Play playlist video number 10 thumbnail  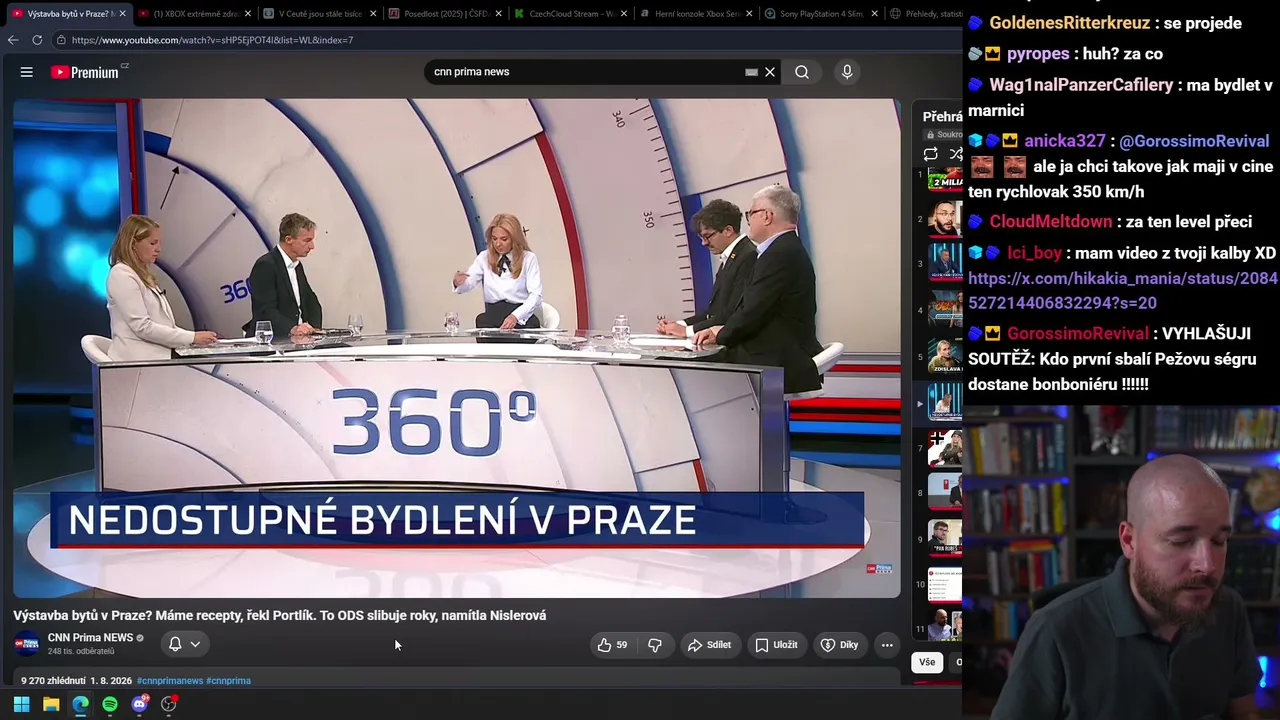pyautogui.click(x=945, y=584)
